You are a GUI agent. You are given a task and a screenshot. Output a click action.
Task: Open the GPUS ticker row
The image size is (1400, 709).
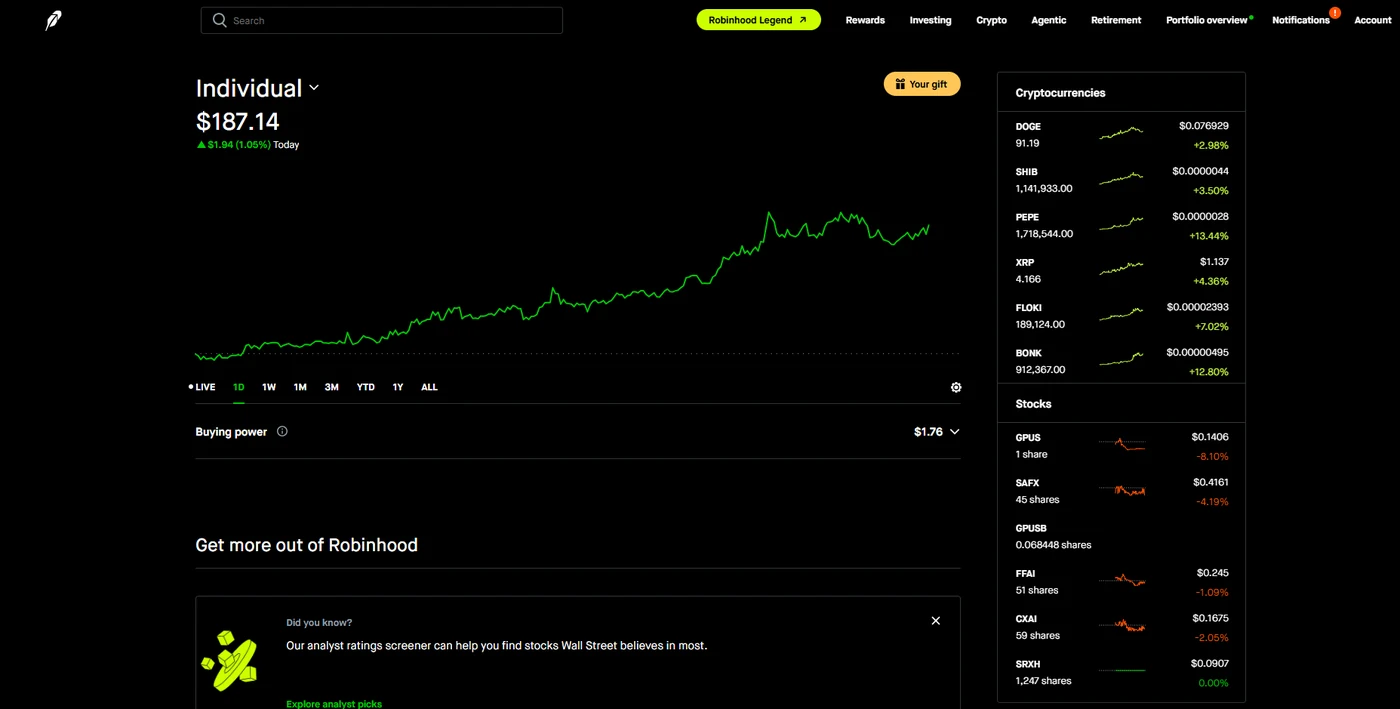(1121, 446)
